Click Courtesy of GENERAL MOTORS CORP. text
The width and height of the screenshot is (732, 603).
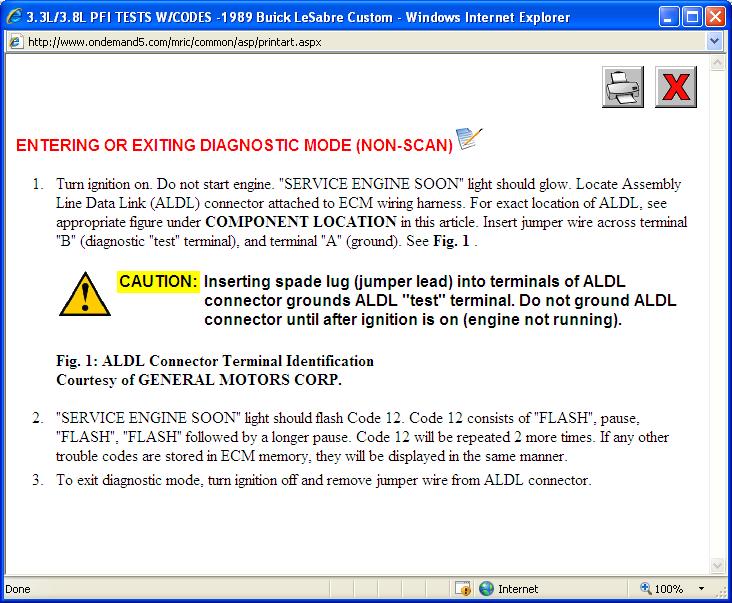[x=199, y=379]
